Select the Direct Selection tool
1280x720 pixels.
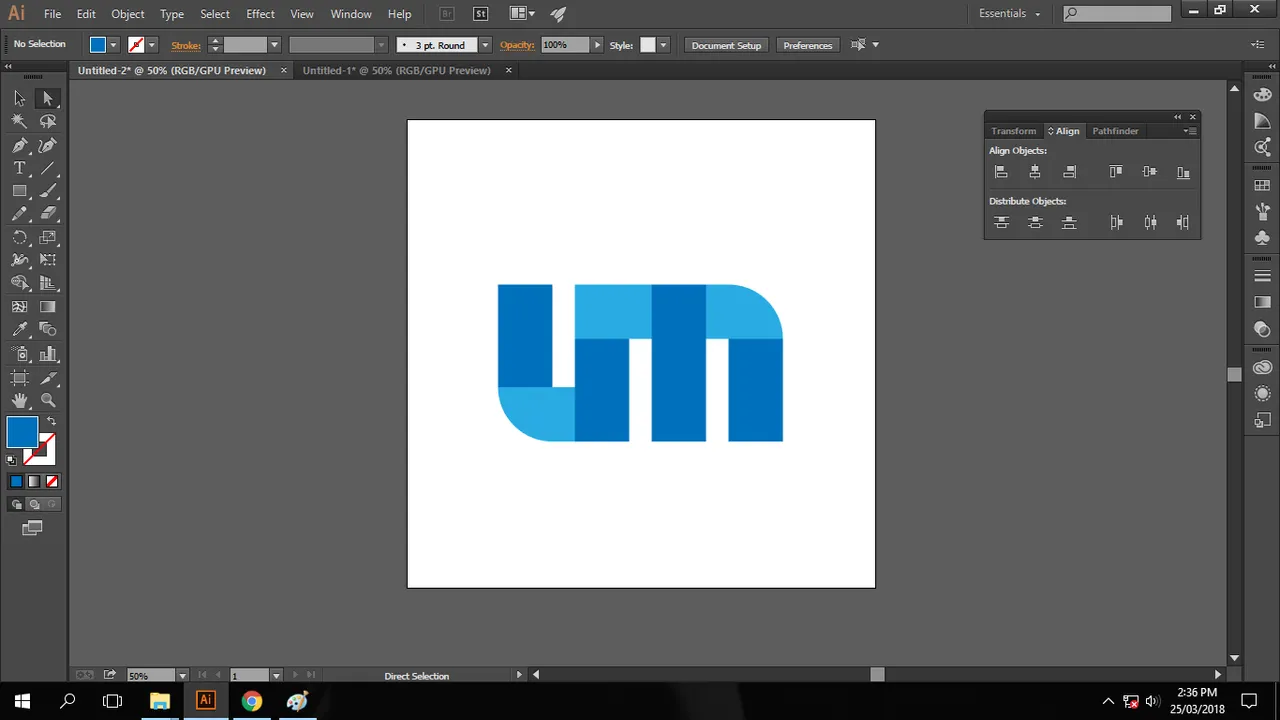tap(48, 98)
